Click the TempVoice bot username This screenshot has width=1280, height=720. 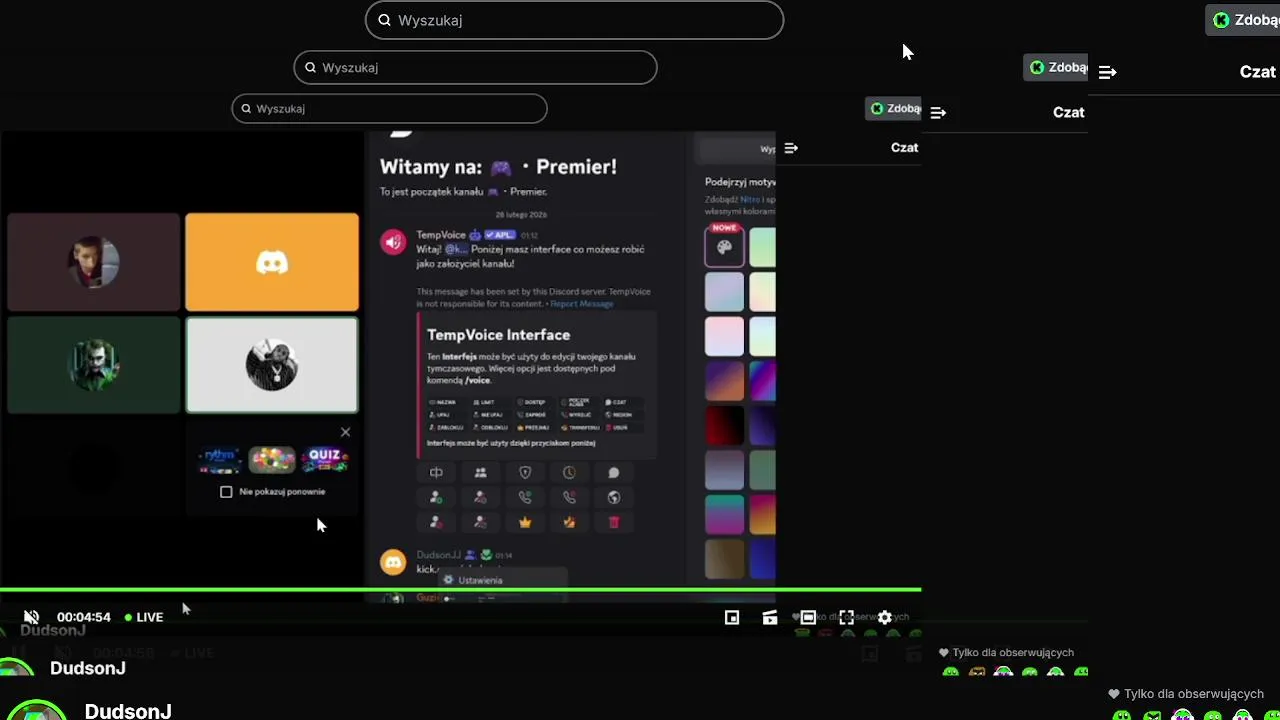441,235
